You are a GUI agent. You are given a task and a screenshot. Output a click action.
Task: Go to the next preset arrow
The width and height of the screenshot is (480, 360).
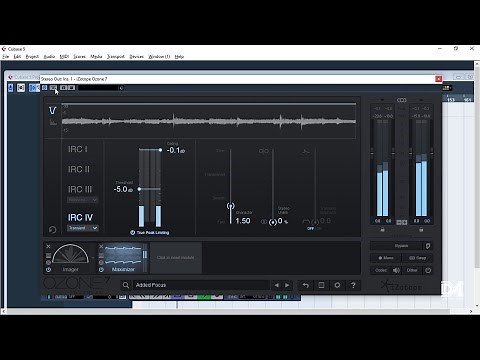coord(287,285)
